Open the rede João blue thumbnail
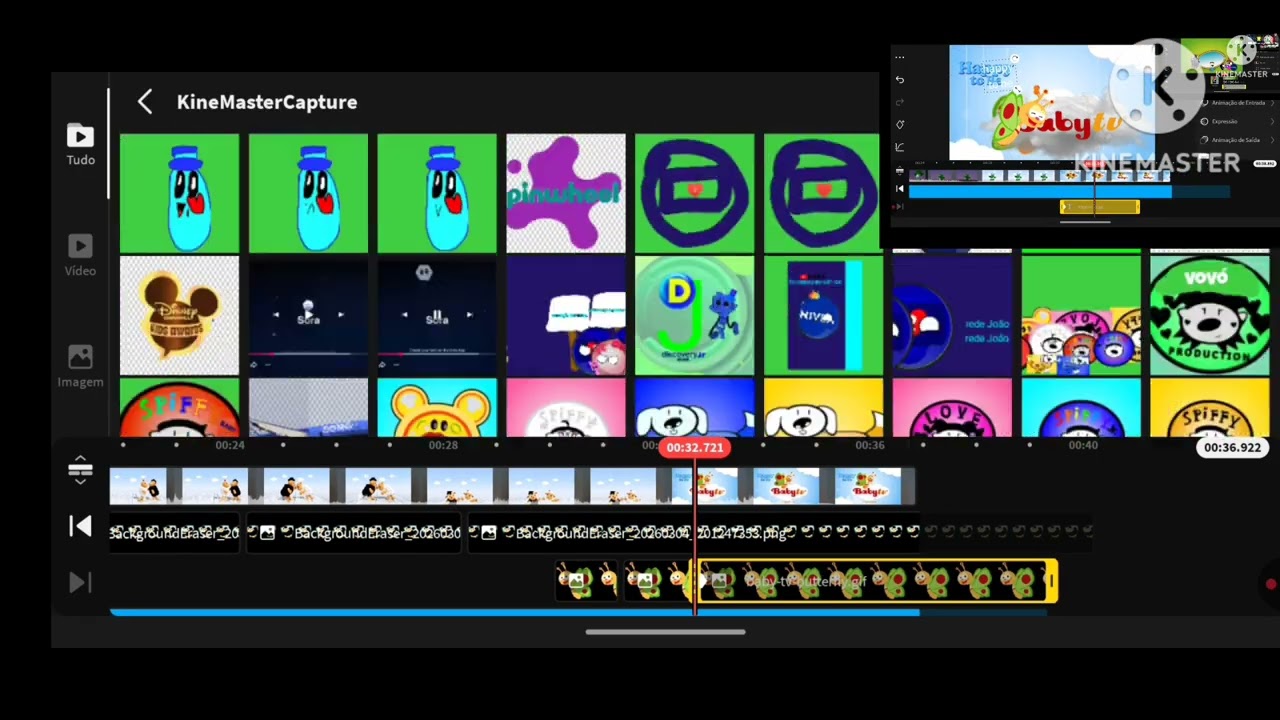Screen dimensions: 1280x720 952,315
